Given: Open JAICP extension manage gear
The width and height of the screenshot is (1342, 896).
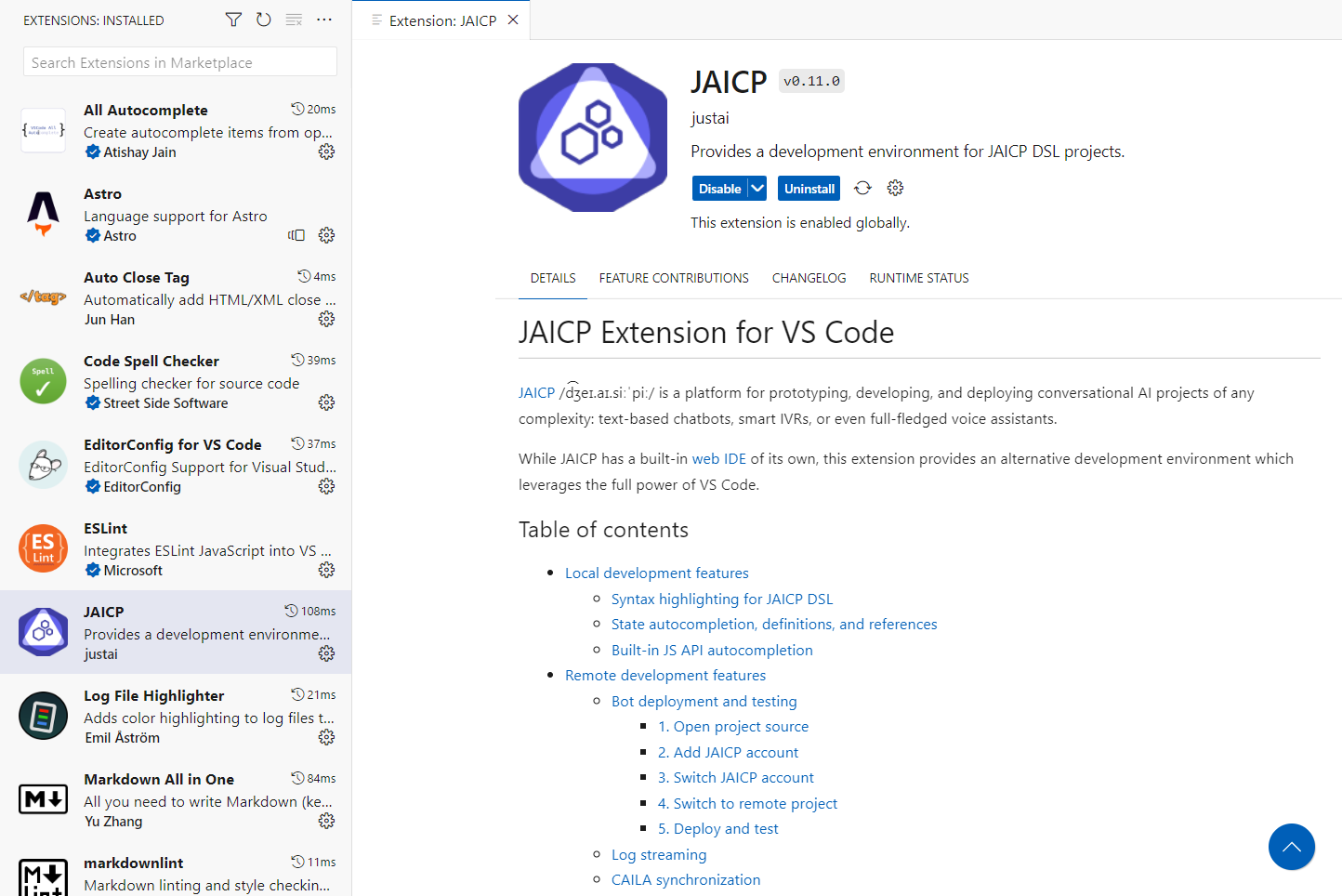Looking at the screenshot, I should click(x=895, y=188).
